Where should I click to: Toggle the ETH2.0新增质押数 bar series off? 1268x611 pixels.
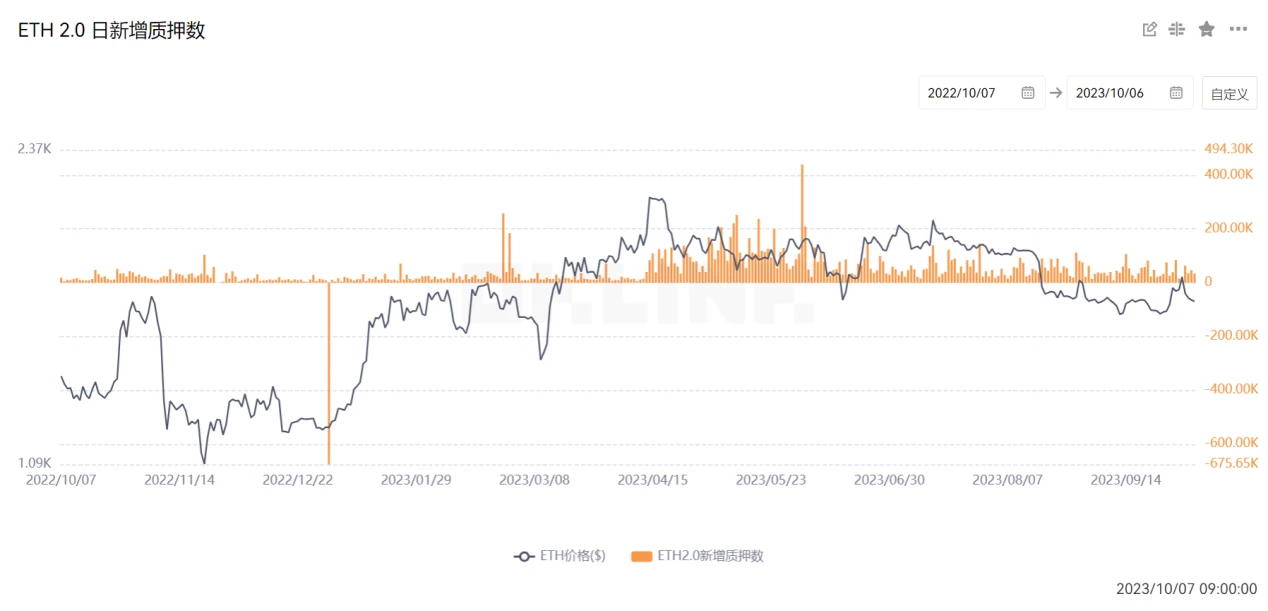point(710,556)
